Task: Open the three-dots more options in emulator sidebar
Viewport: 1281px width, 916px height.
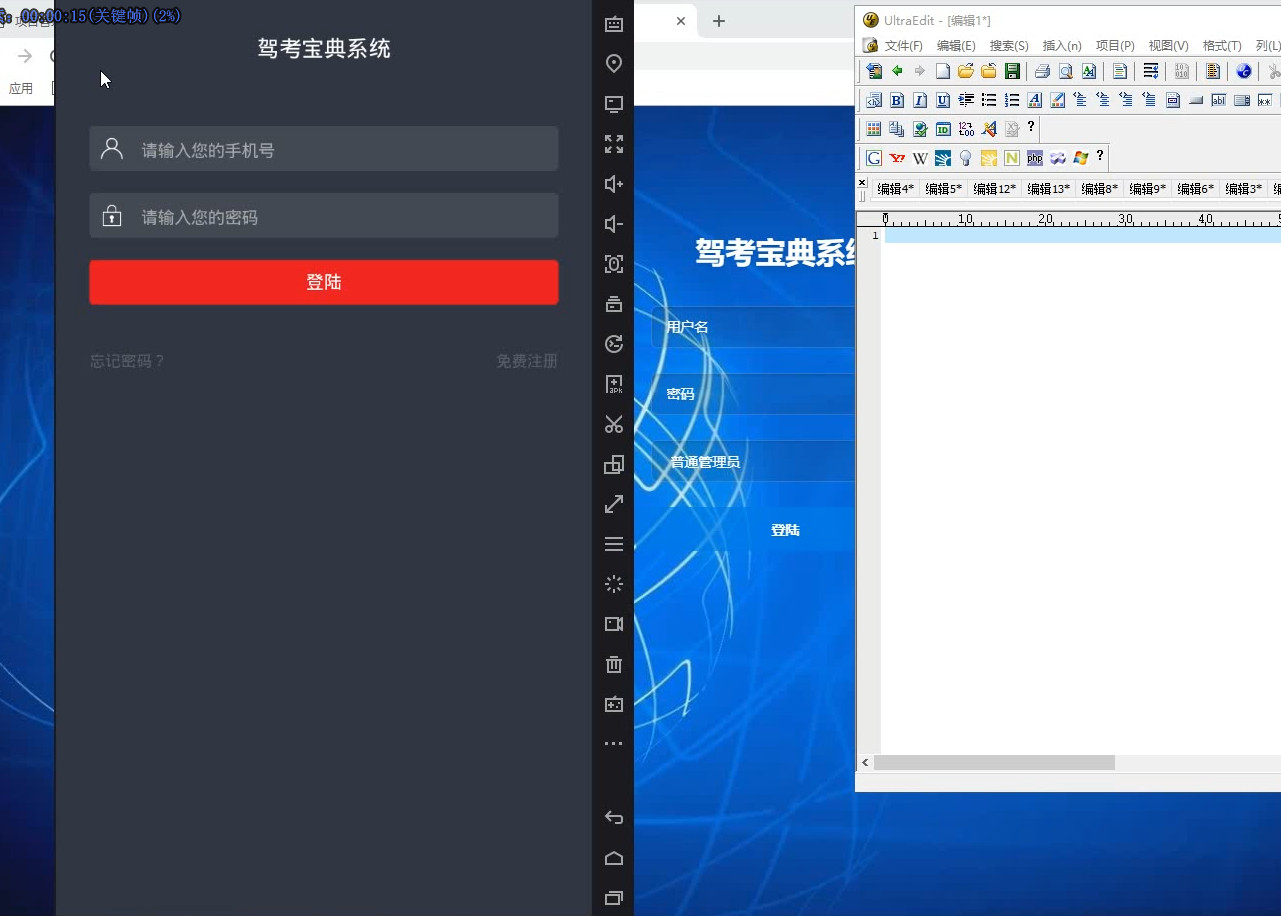Action: [x=614, y=744]
